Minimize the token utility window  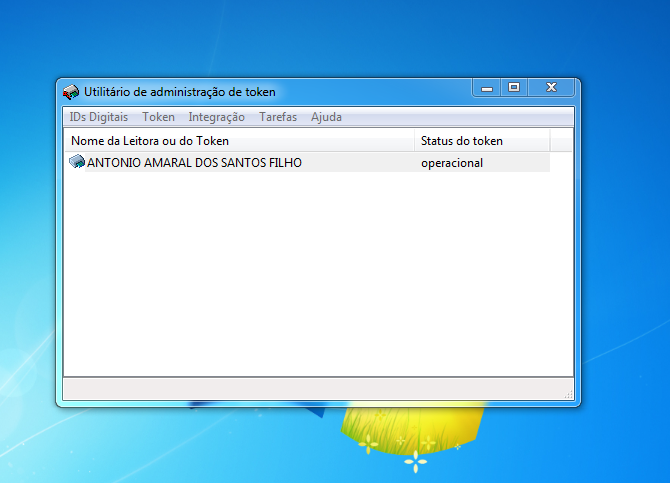[487, 88]
